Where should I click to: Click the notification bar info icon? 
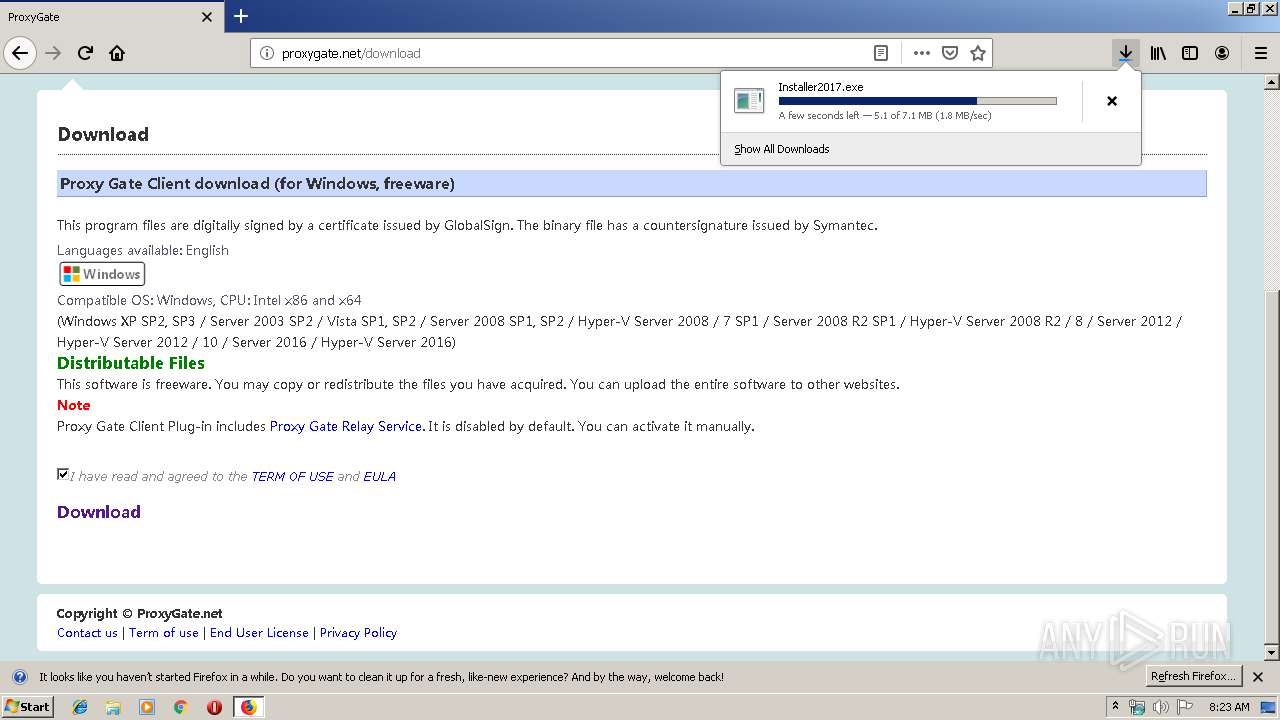pos(19,677)
